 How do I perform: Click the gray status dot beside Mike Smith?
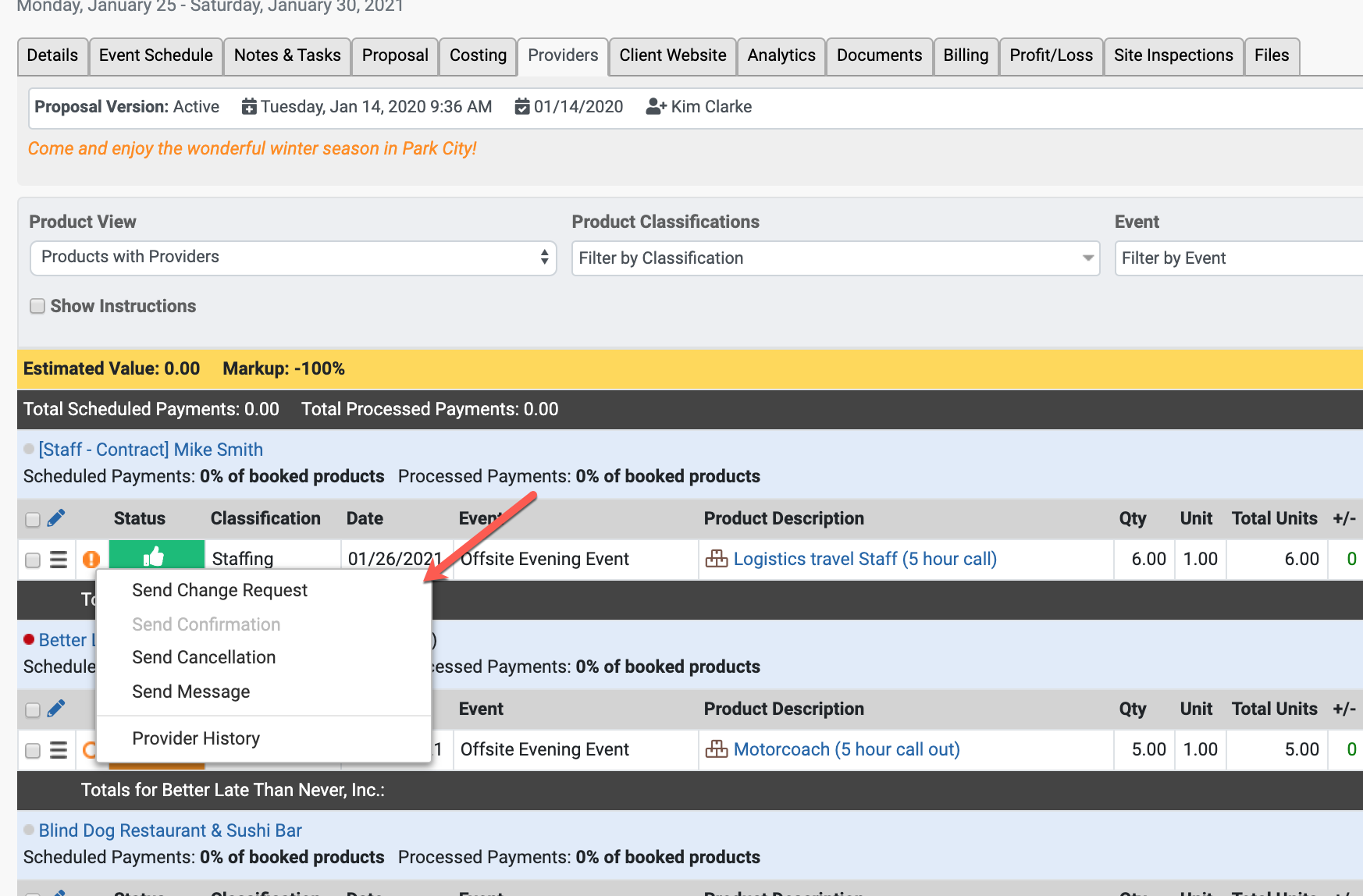29,449
